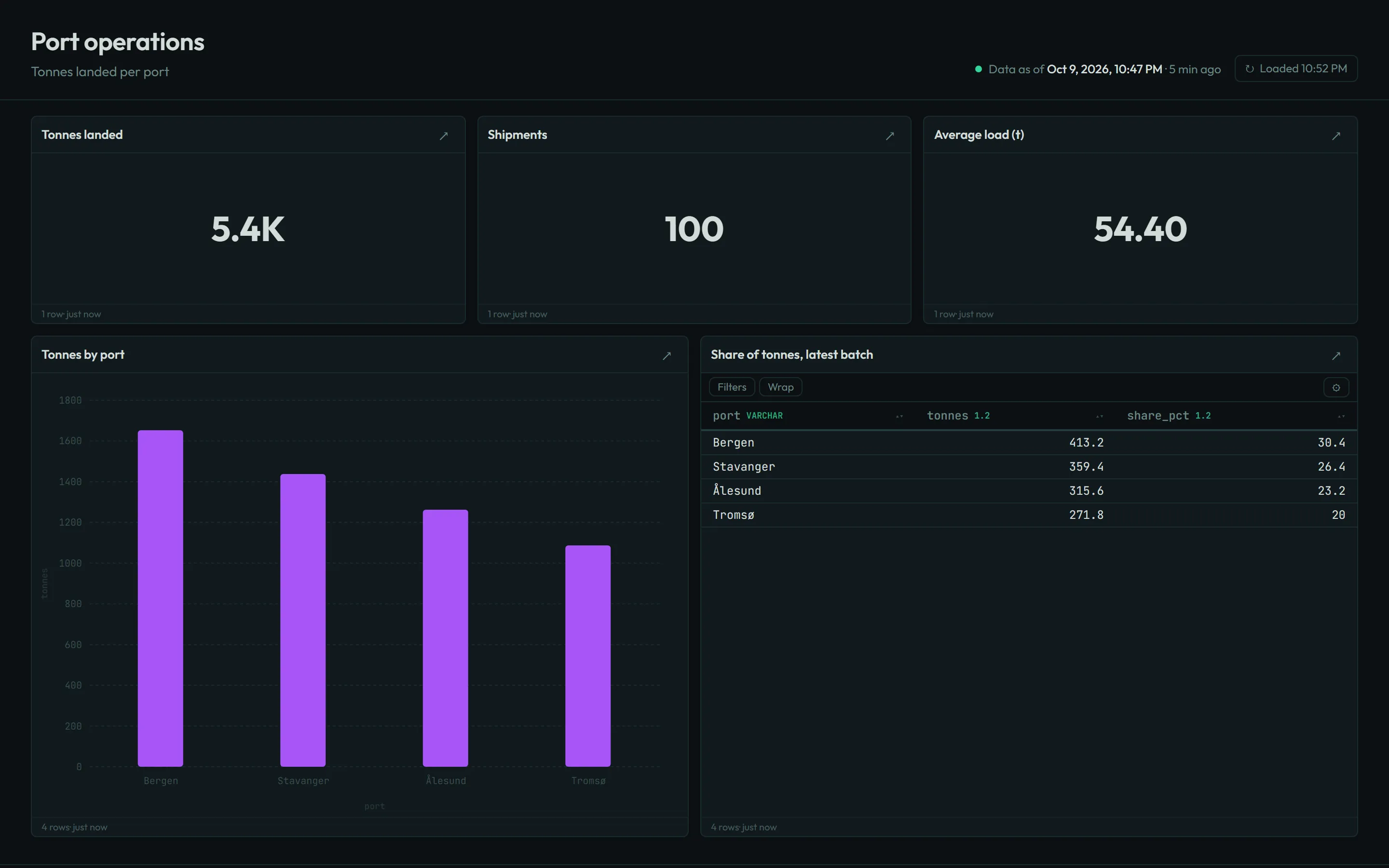Click the 30.4 share_pct value

pos(1331,443)
